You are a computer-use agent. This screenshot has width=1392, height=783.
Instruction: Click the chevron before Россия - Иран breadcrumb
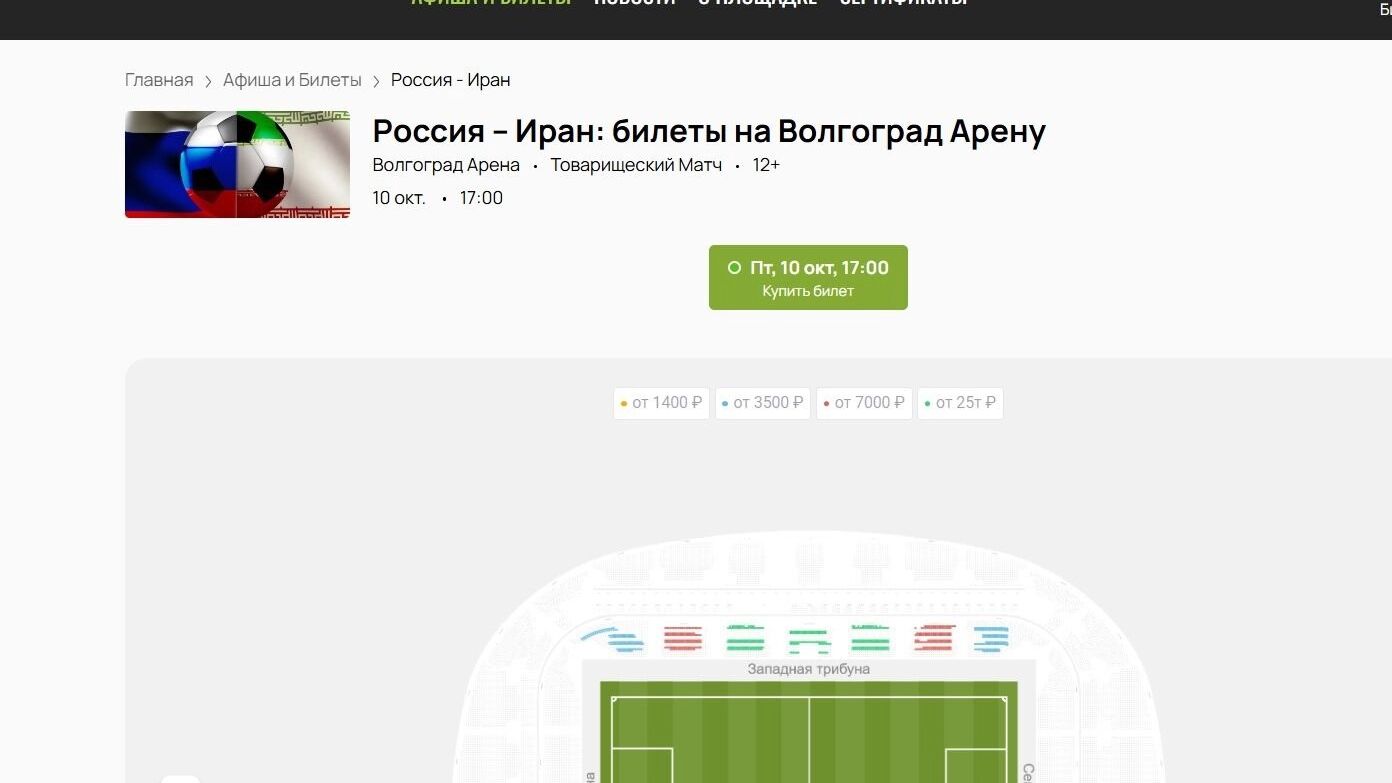click(376, 81)
